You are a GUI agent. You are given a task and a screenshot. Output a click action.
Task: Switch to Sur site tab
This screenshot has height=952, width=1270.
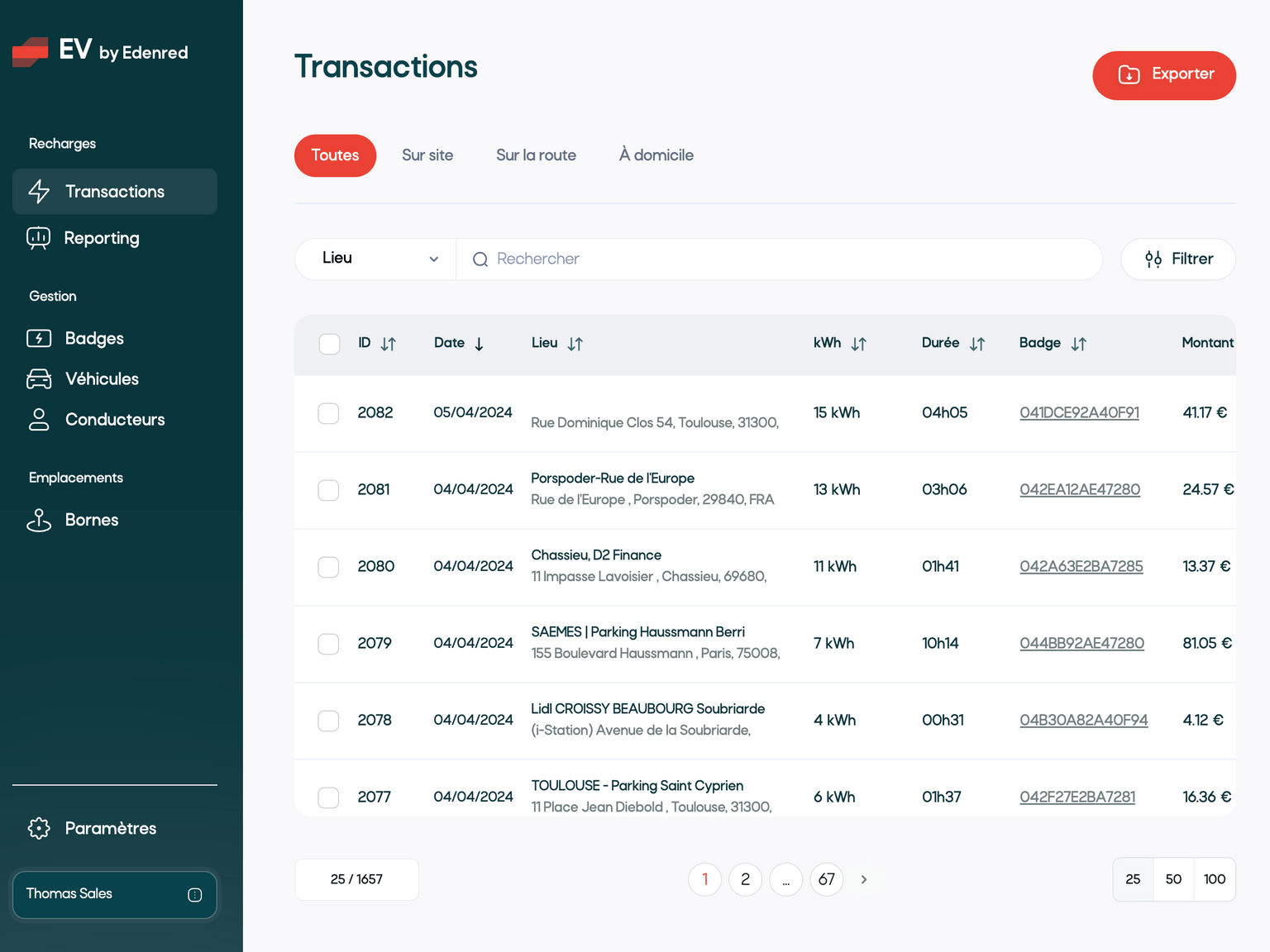(427, 155)
